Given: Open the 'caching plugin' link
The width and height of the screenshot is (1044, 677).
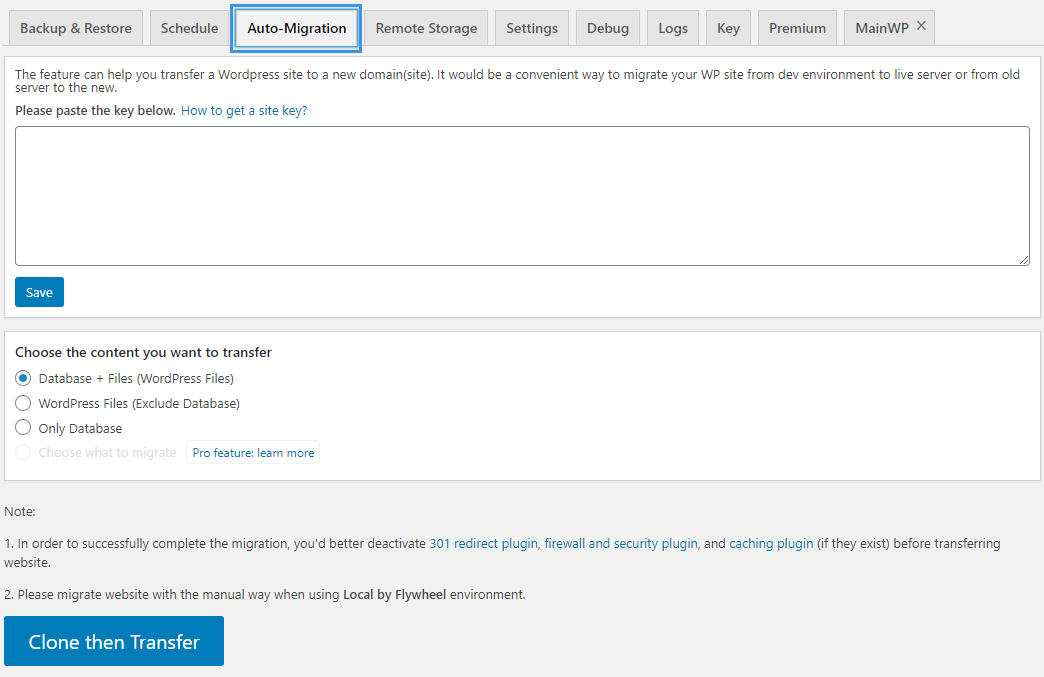Looking at the screenshot, I should click(x=771, y=543).
